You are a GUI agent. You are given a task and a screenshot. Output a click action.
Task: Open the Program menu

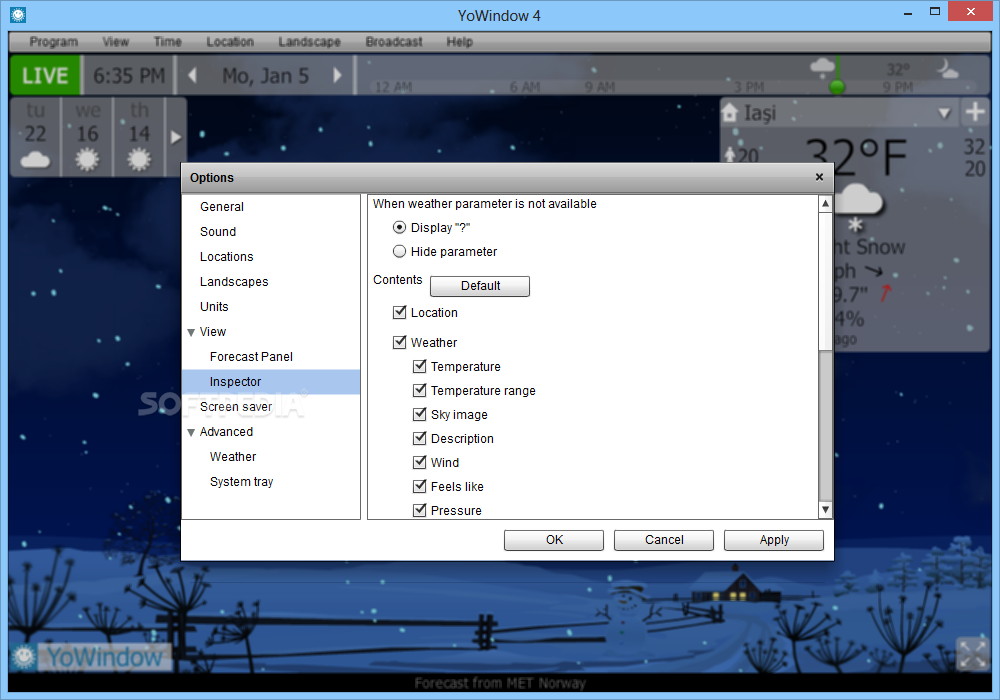[x=54, y=41]
